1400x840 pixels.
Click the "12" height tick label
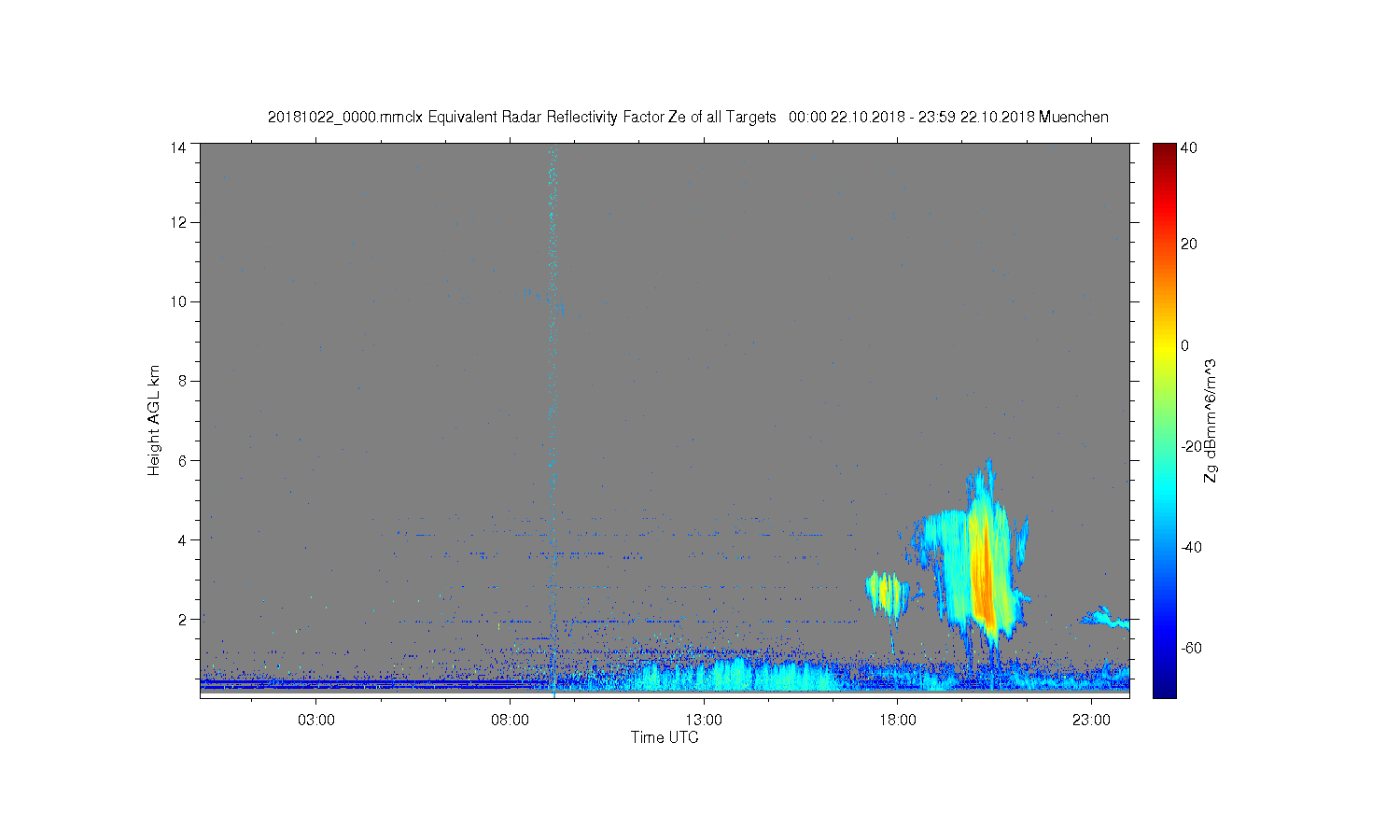pyautogui.click(x=178, y=222)
